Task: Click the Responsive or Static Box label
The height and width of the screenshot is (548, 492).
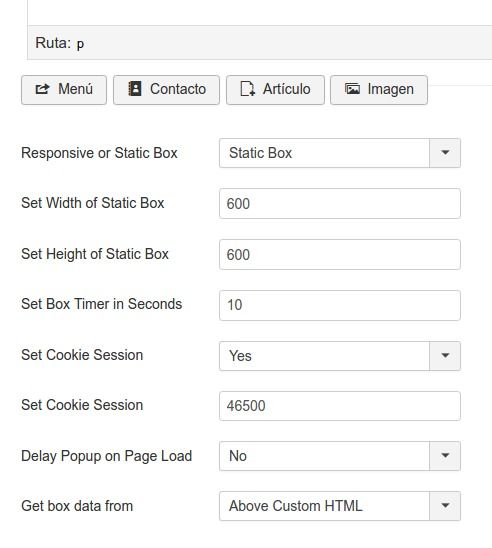Action: pos(99,153)
